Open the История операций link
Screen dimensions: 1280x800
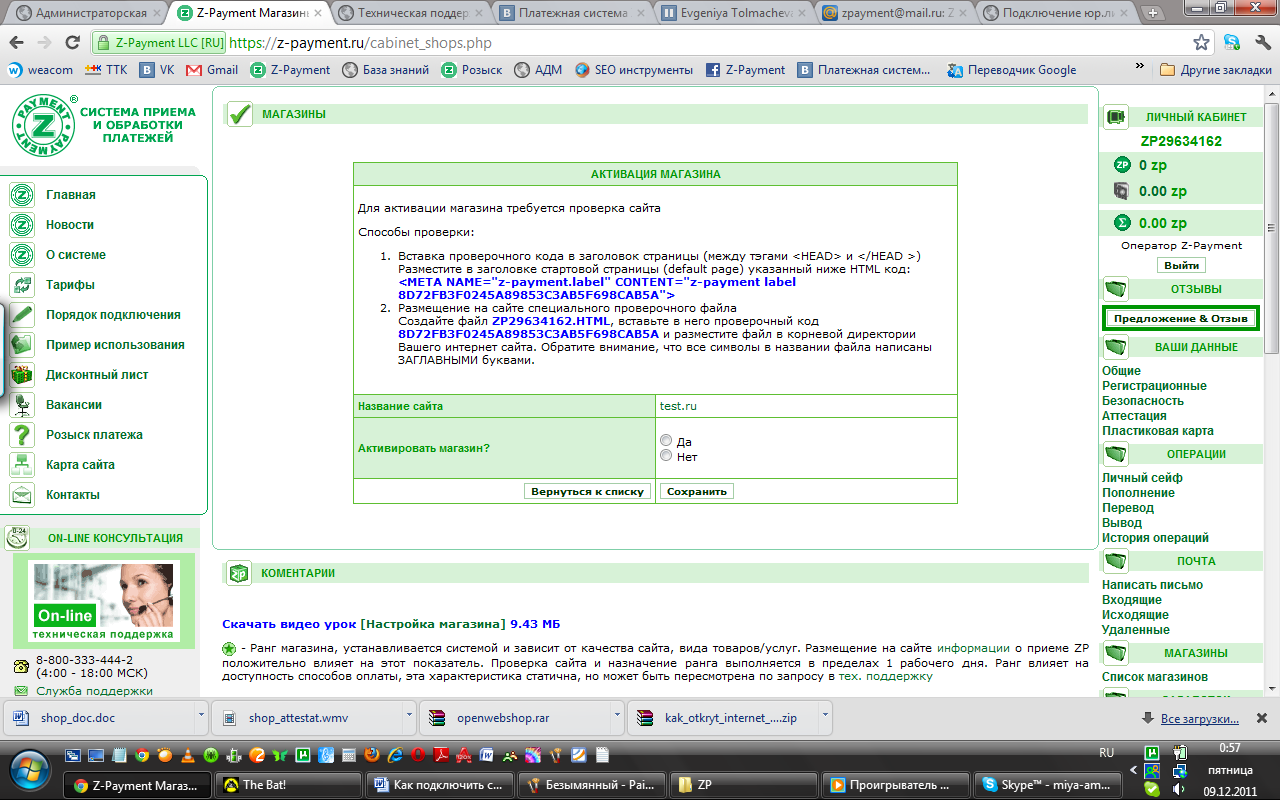click(1155, 538)
